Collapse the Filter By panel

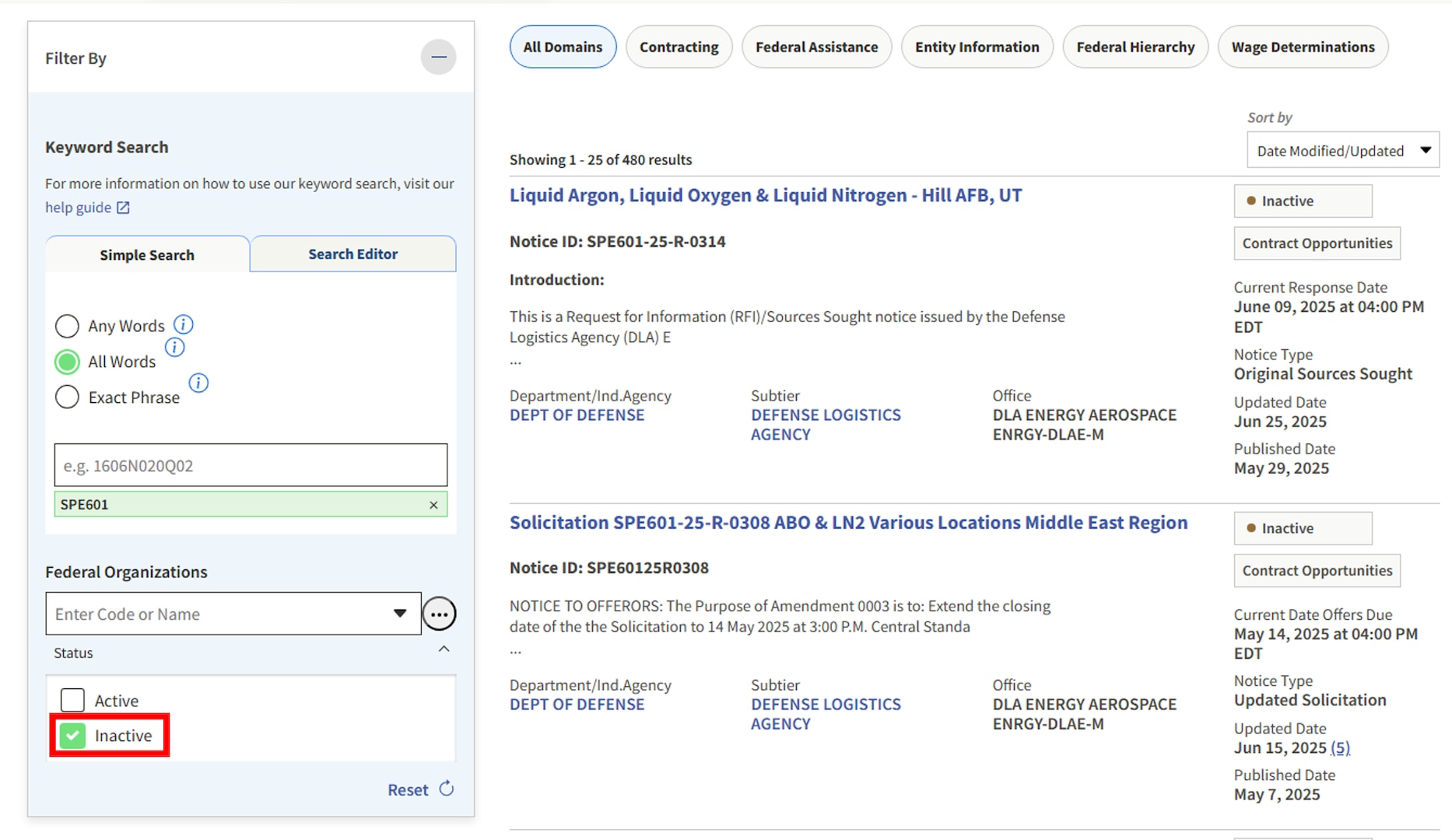(438, 57)
